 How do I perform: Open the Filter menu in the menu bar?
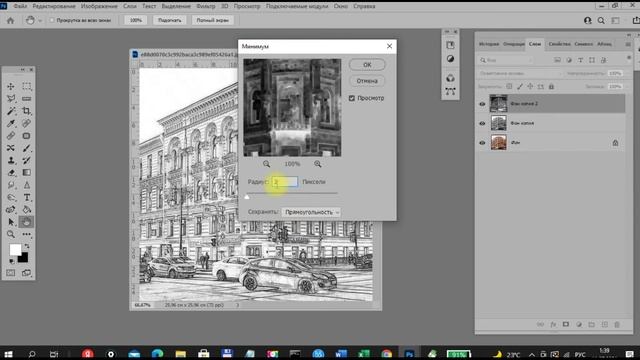click(x=206, y=6)
